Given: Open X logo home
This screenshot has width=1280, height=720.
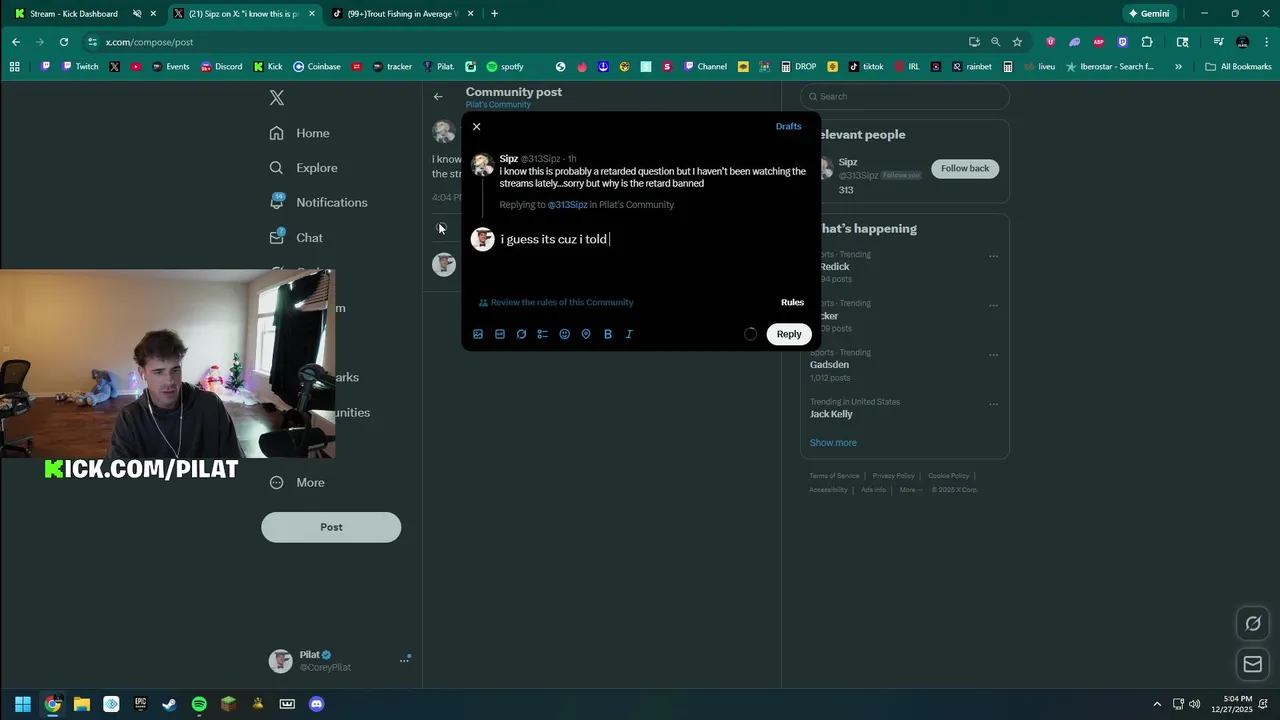Looking at the screenshot, I should [277, 98].
